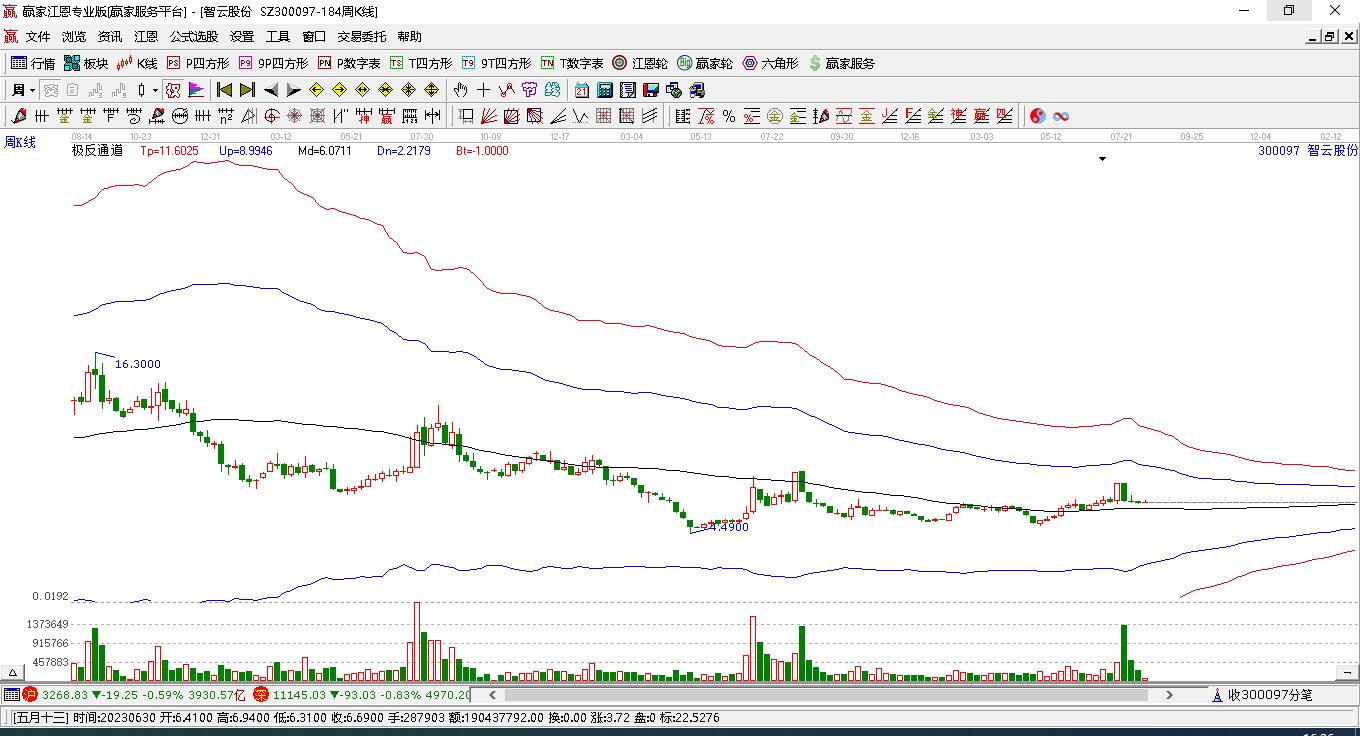Click the 行情 quotes button
The width and height of the screenshot is (1360, 736).
[33, 63]
